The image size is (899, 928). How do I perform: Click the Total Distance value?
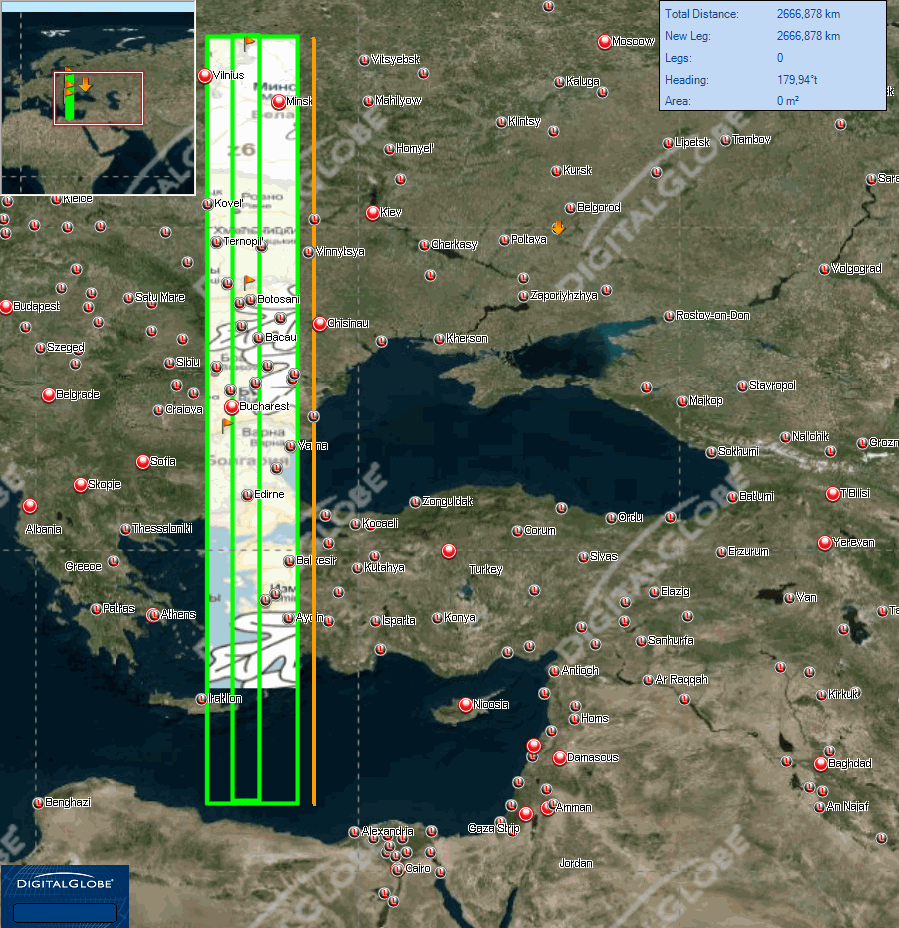click(x=808, y=14)
